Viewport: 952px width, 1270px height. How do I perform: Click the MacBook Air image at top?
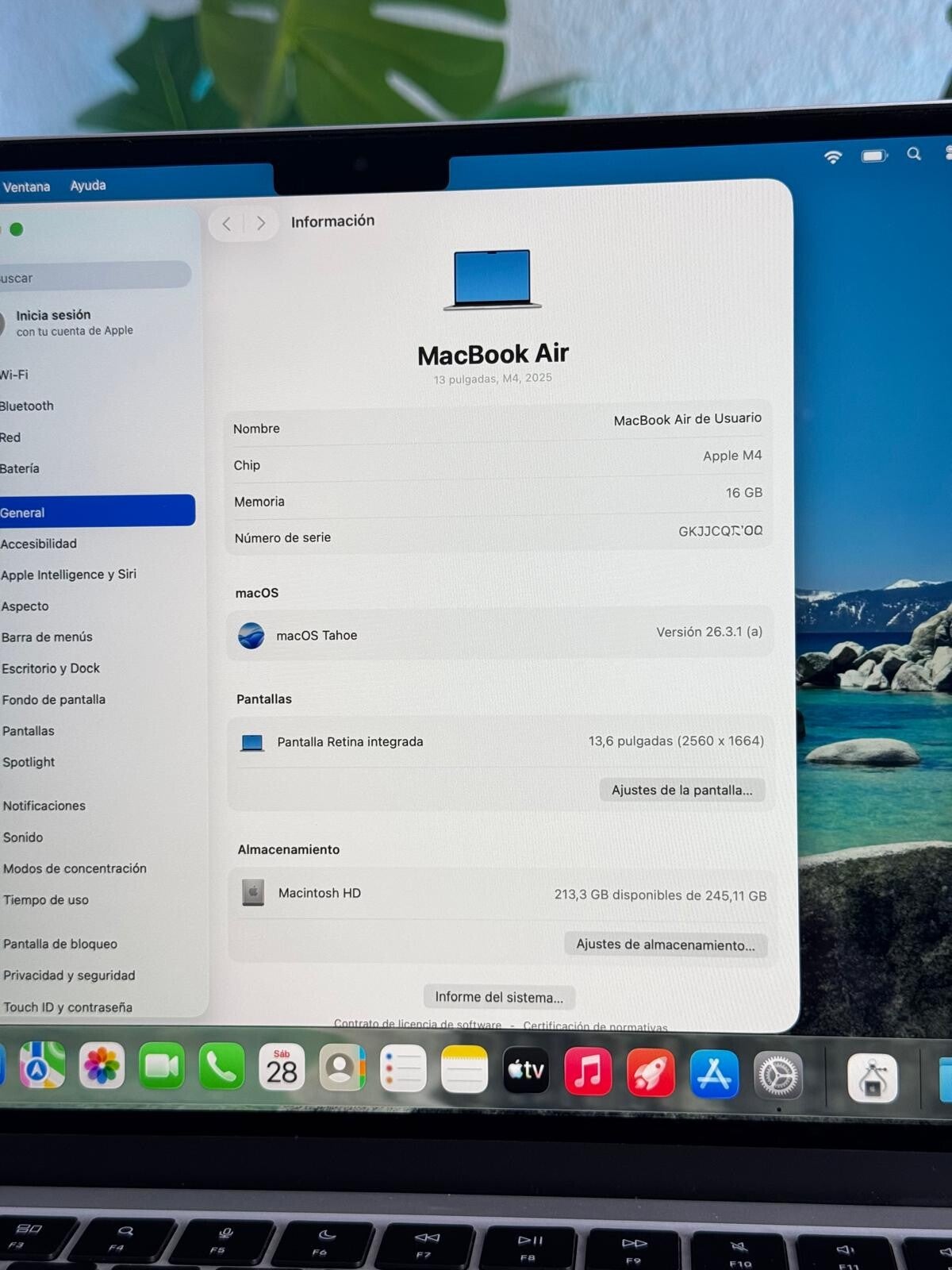pos(492,279)
